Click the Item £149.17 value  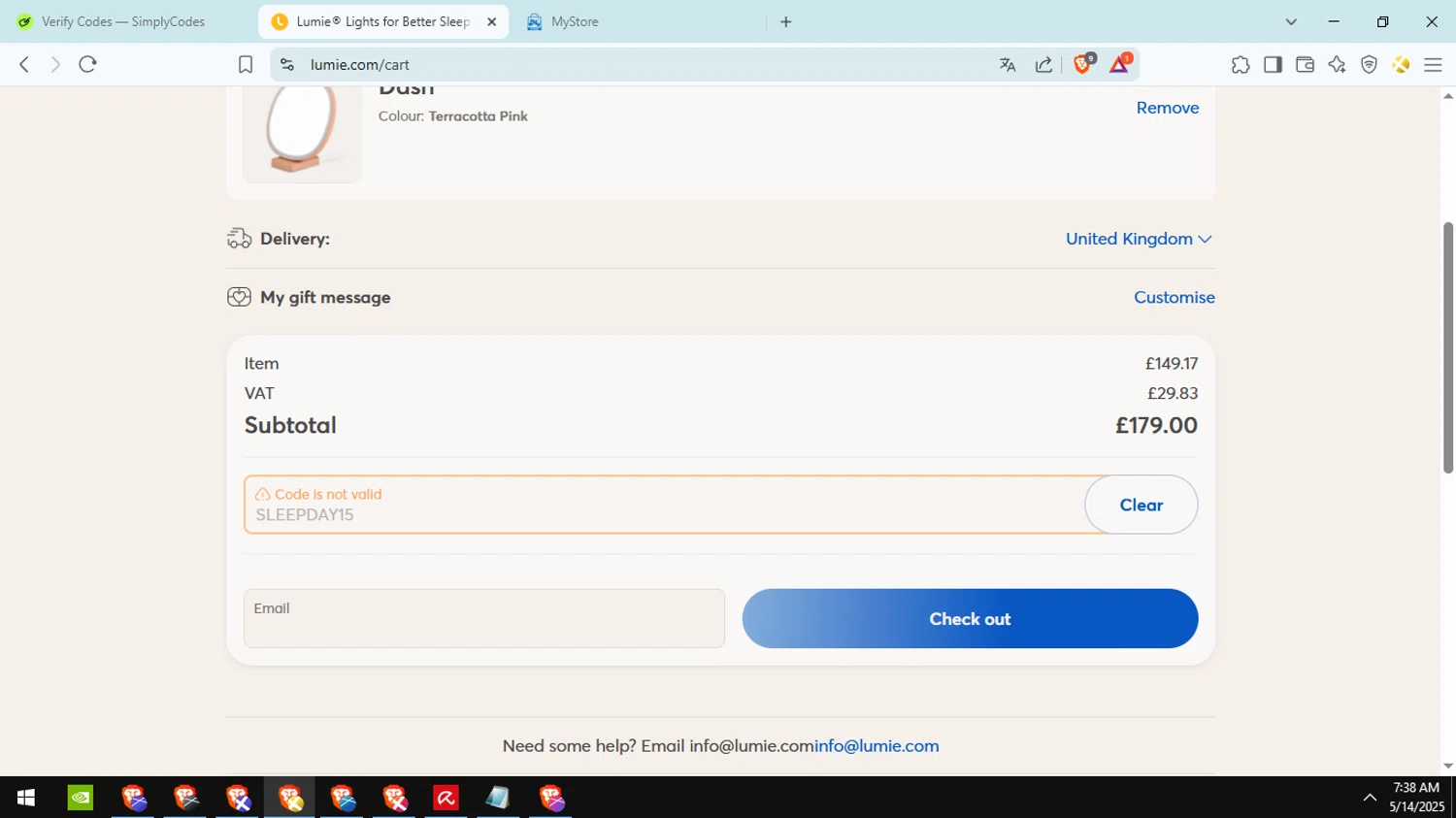(1172, 364)
